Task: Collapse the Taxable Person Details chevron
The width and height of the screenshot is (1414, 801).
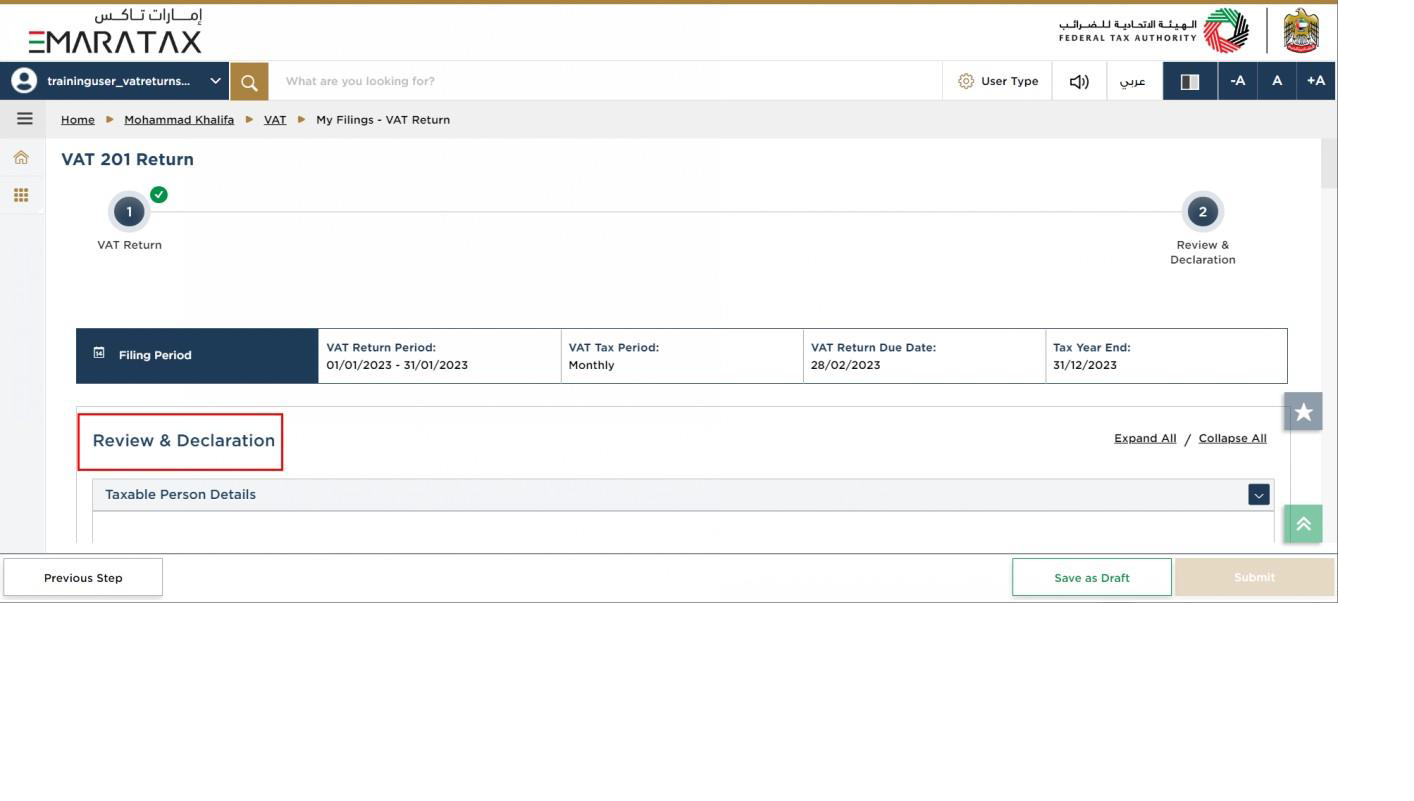Action: click(x=1259, y=495)
